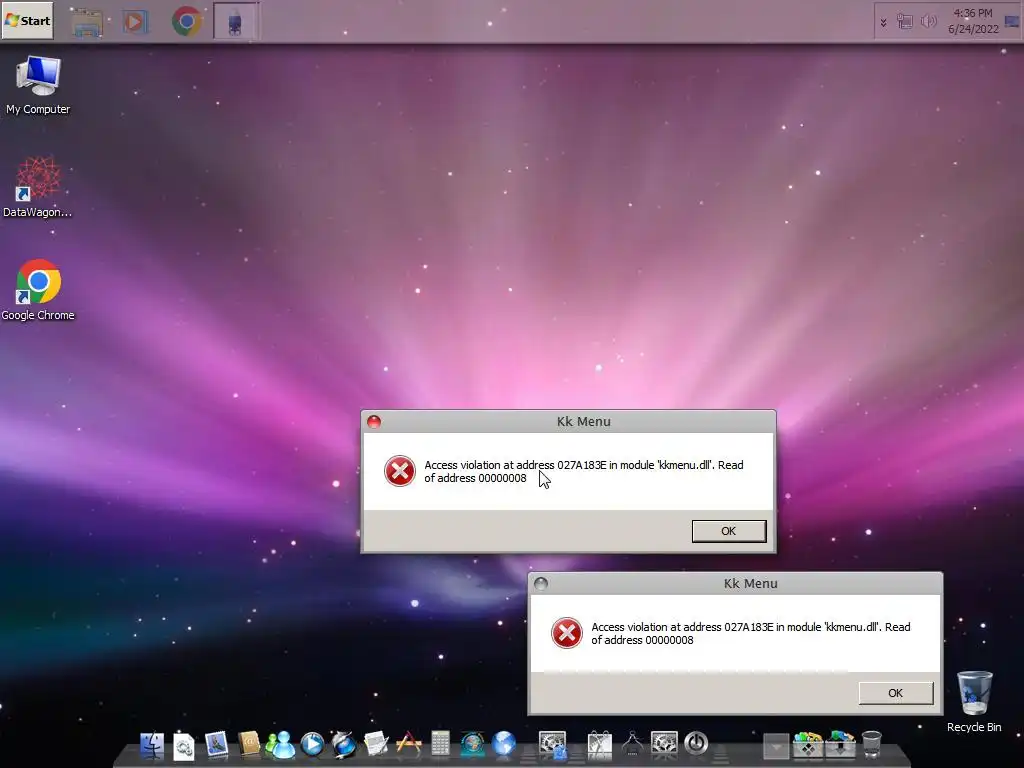Expand hidden system tray icons
This screenshot has height=768, width=1024.
pos(884,22)
